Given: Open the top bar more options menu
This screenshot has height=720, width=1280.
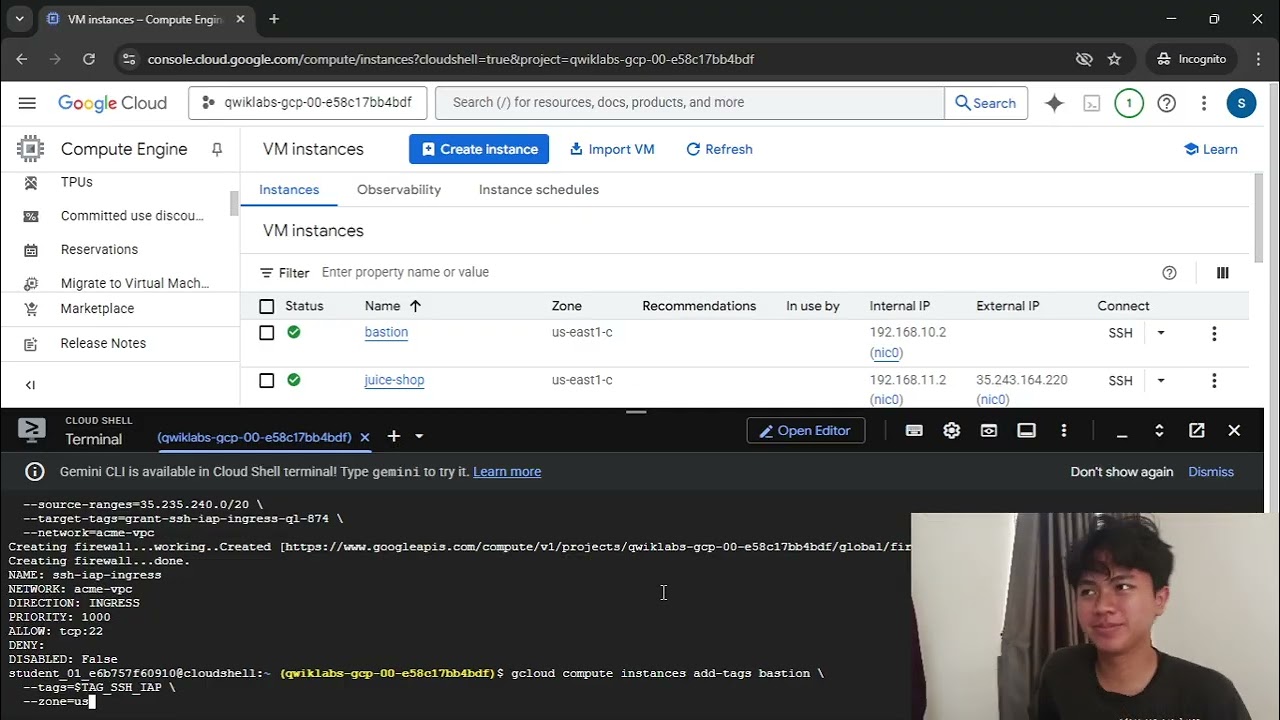Looking at the screenshot, I should click(1204, 103).
